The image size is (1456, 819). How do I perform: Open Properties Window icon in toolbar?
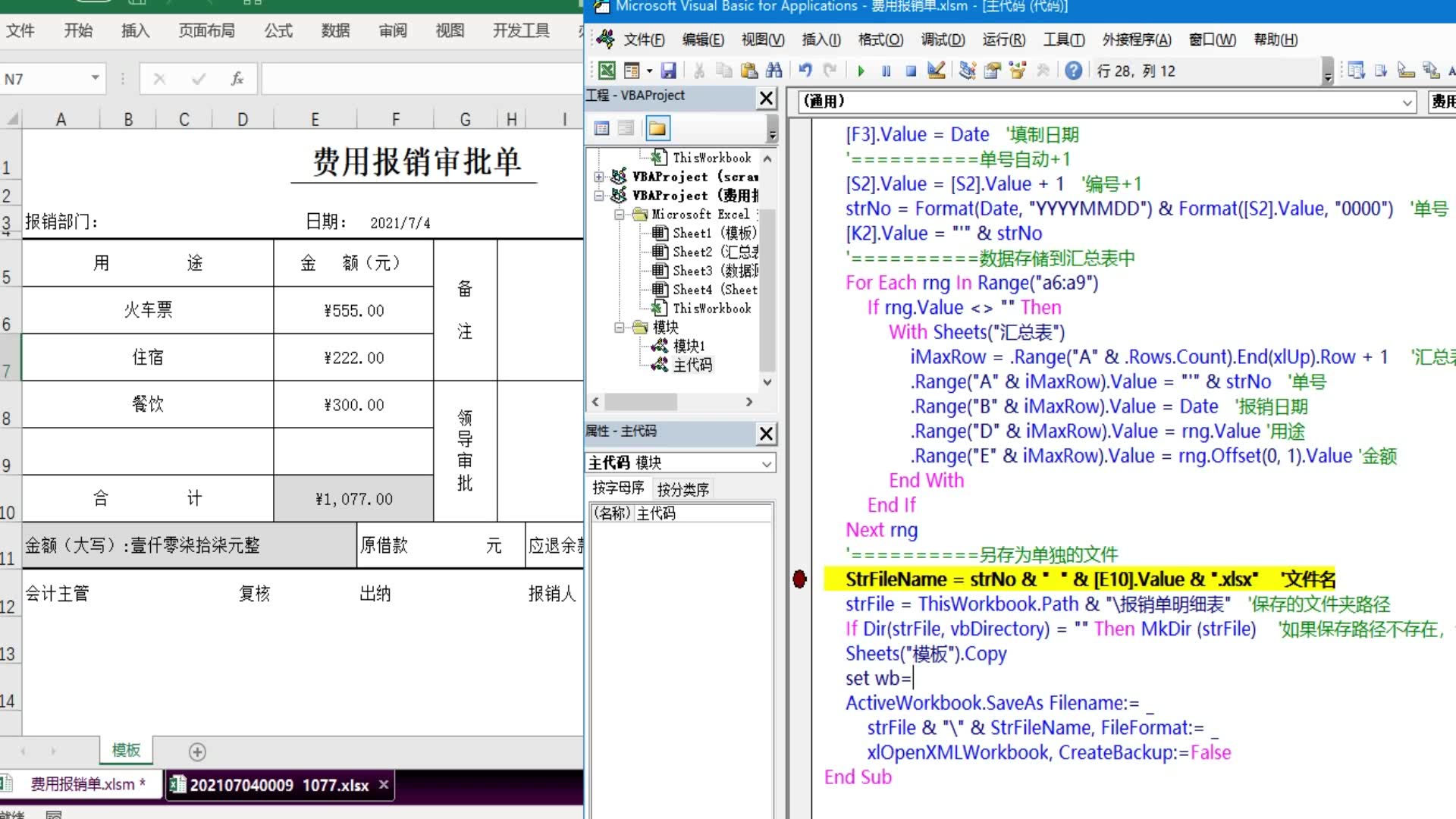992,71
